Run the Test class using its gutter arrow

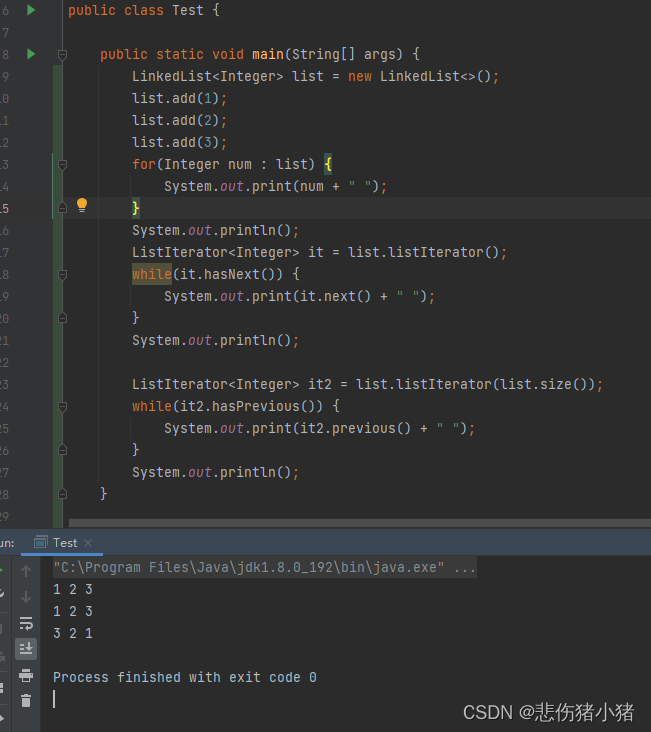click(31, 10)
